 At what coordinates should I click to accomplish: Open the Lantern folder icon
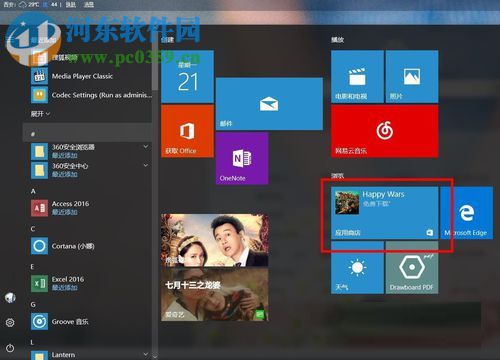point(39,355)
